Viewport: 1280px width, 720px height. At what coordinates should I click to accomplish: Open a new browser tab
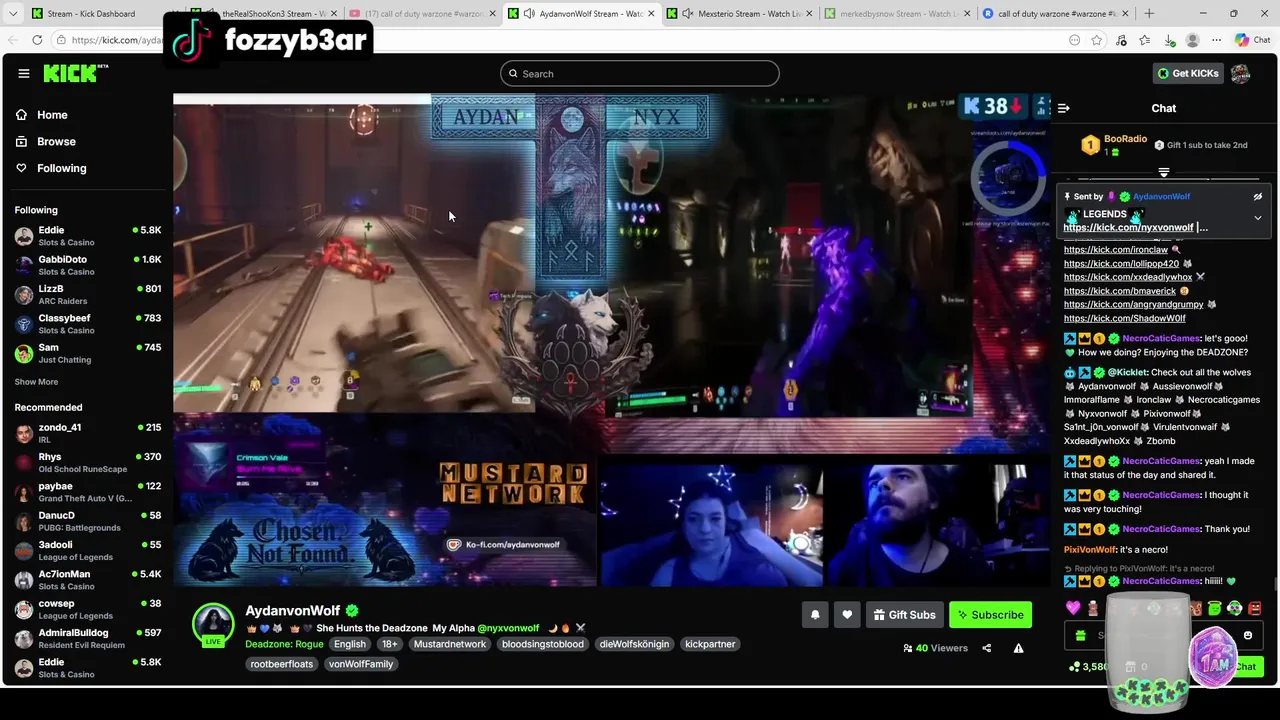[x=1148, y=14]
